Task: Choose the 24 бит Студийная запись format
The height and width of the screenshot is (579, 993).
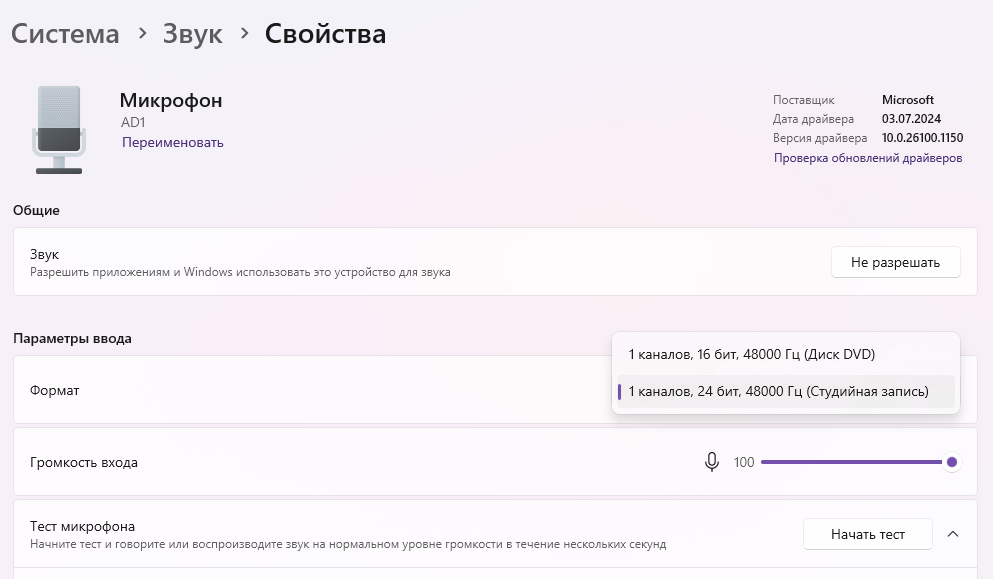Action: click(x=778, y=391)
